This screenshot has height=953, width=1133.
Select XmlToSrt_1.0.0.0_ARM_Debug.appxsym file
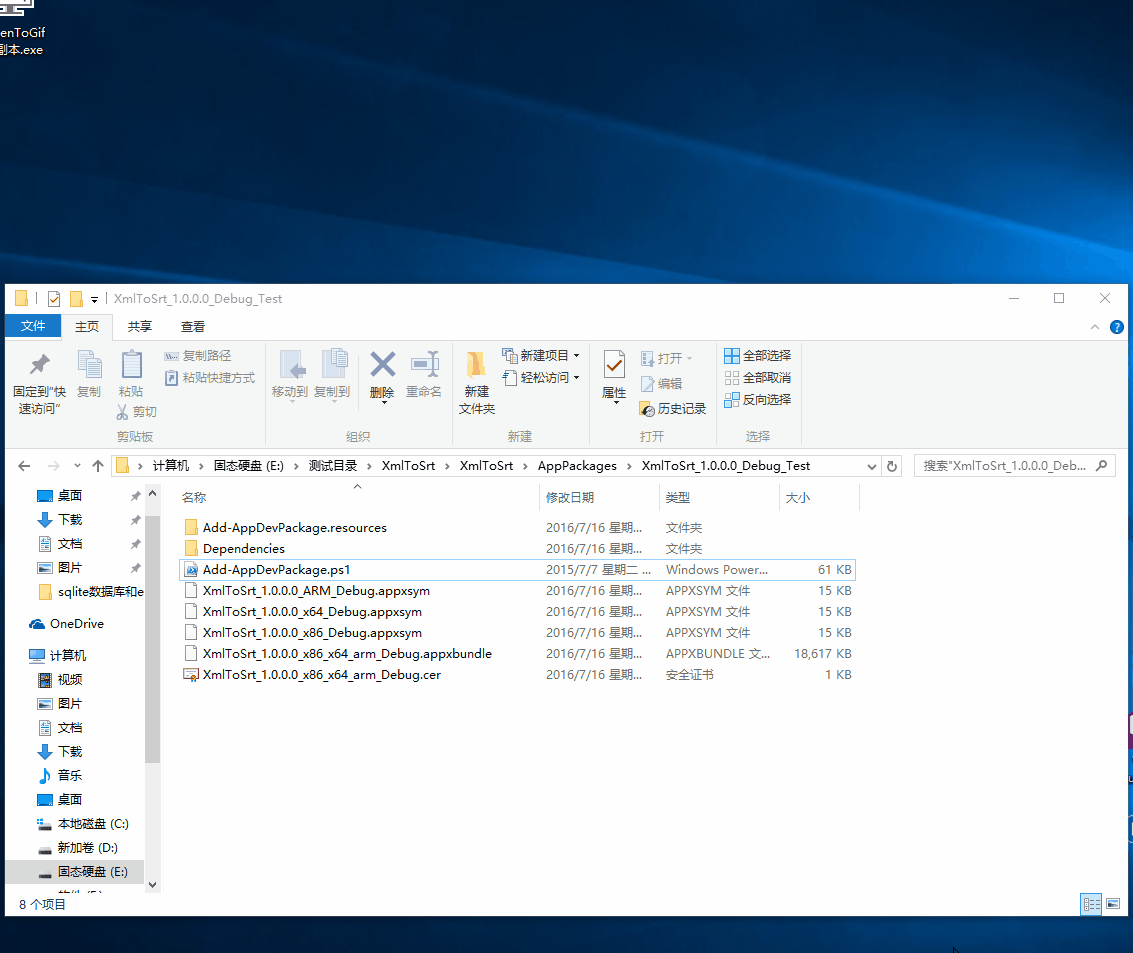click(x=517, y=591)
